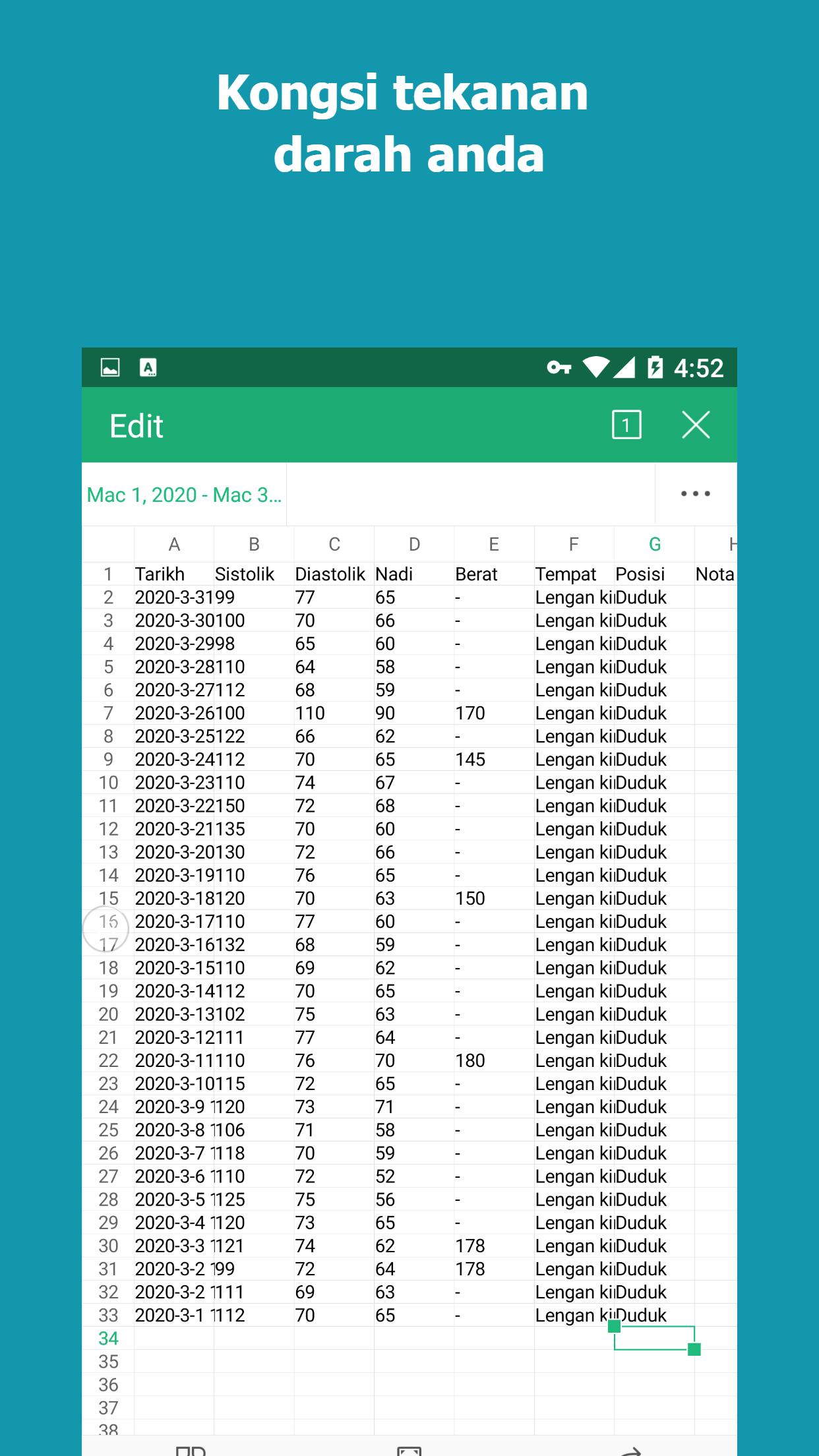Click the Nadi header cell

click(x=414, y=574)
